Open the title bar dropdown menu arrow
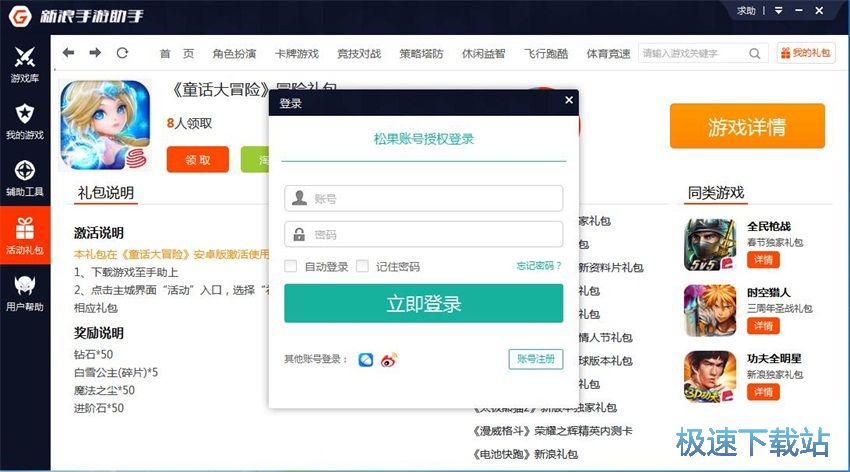850x472 pixels. pos(778,10)
